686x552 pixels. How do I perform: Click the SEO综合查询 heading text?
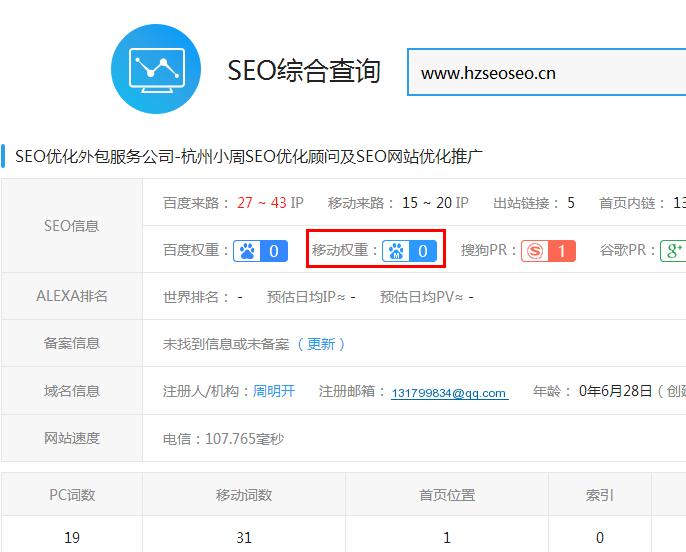click(304, 71)
